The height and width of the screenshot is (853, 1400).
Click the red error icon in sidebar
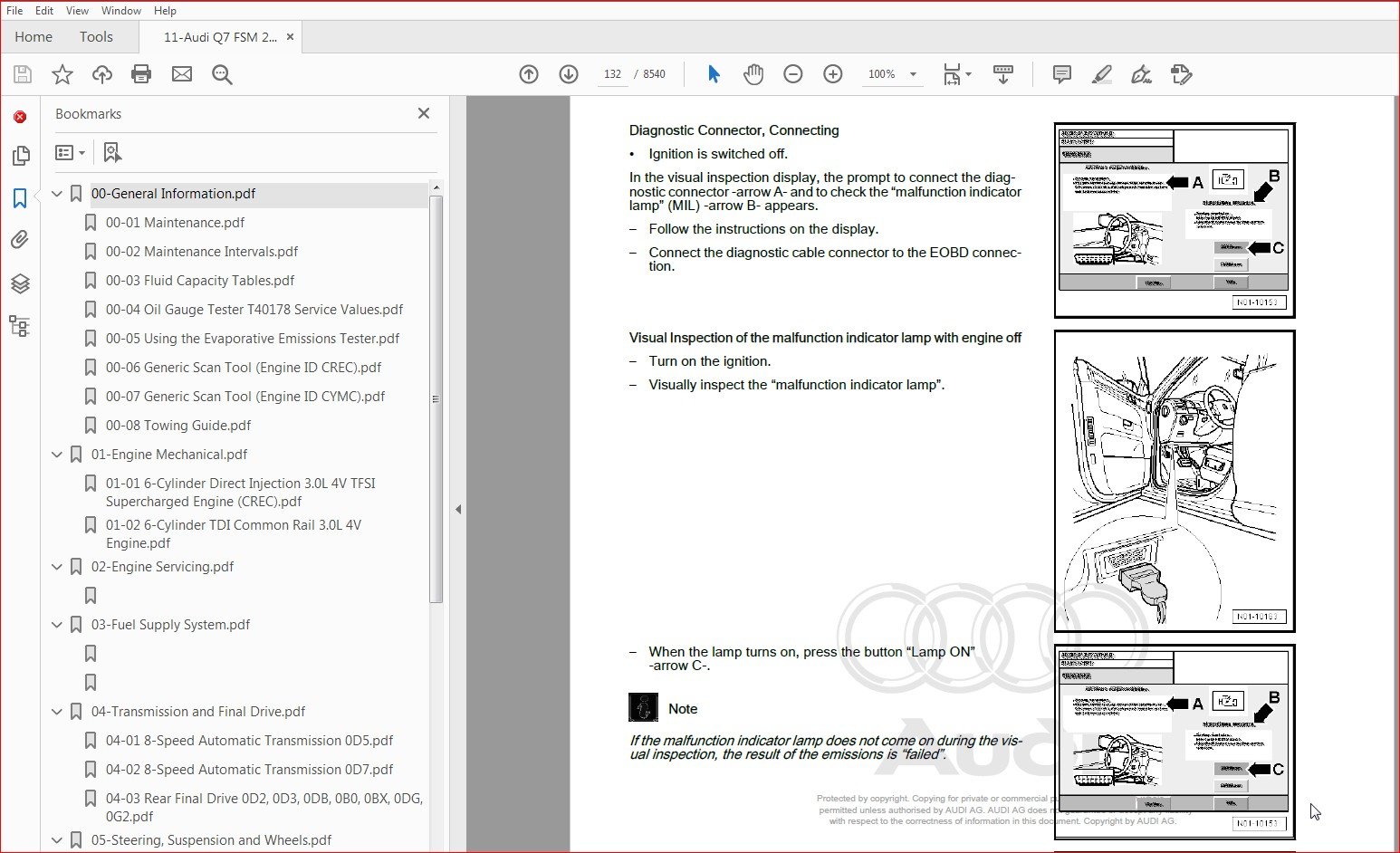(x=20, y=117)
